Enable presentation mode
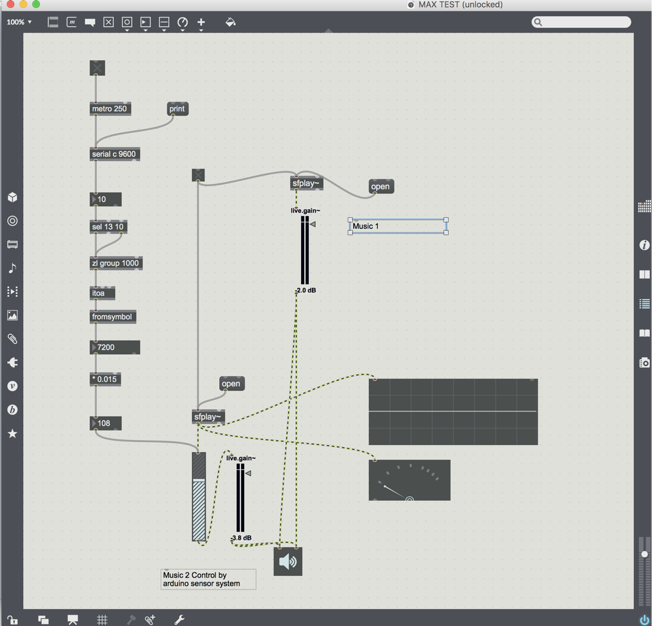Screen dimensions: 652x626 tap(73, 620)
